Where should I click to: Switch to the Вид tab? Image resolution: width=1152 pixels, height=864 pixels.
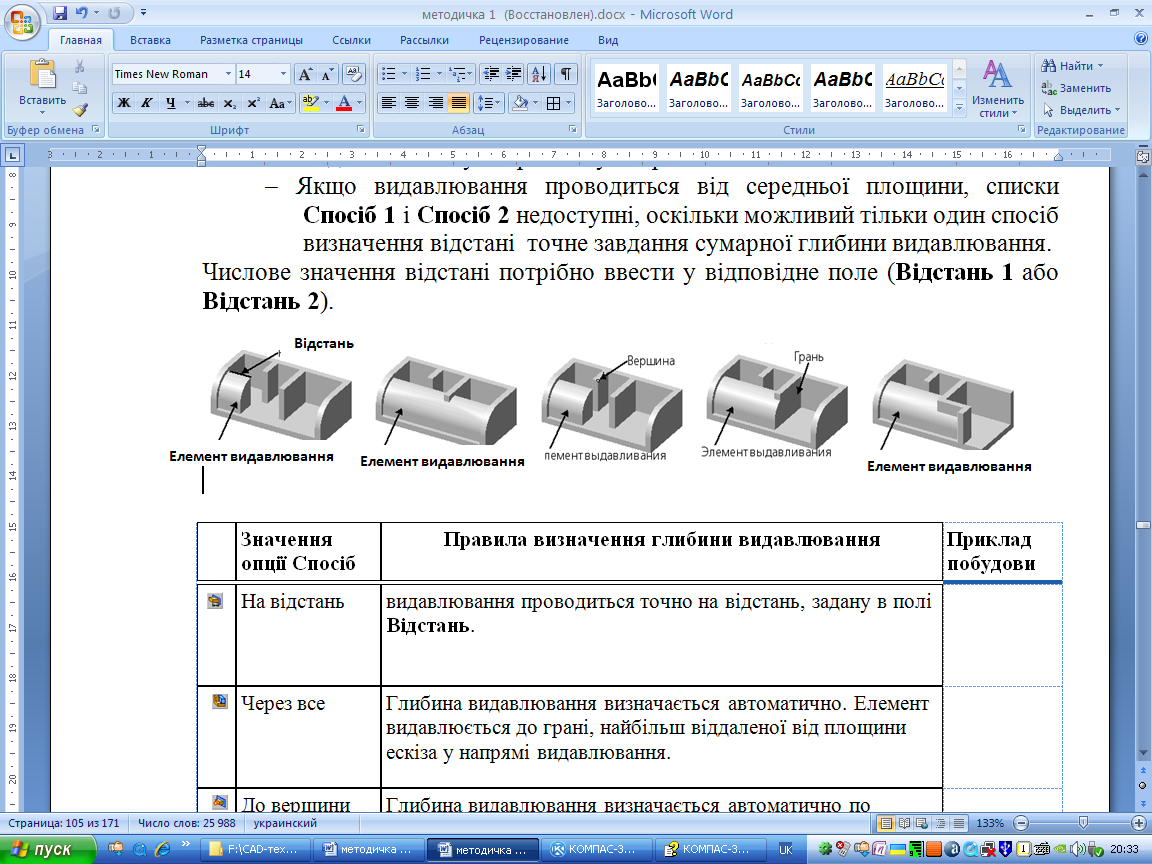(x=608, y=40)
